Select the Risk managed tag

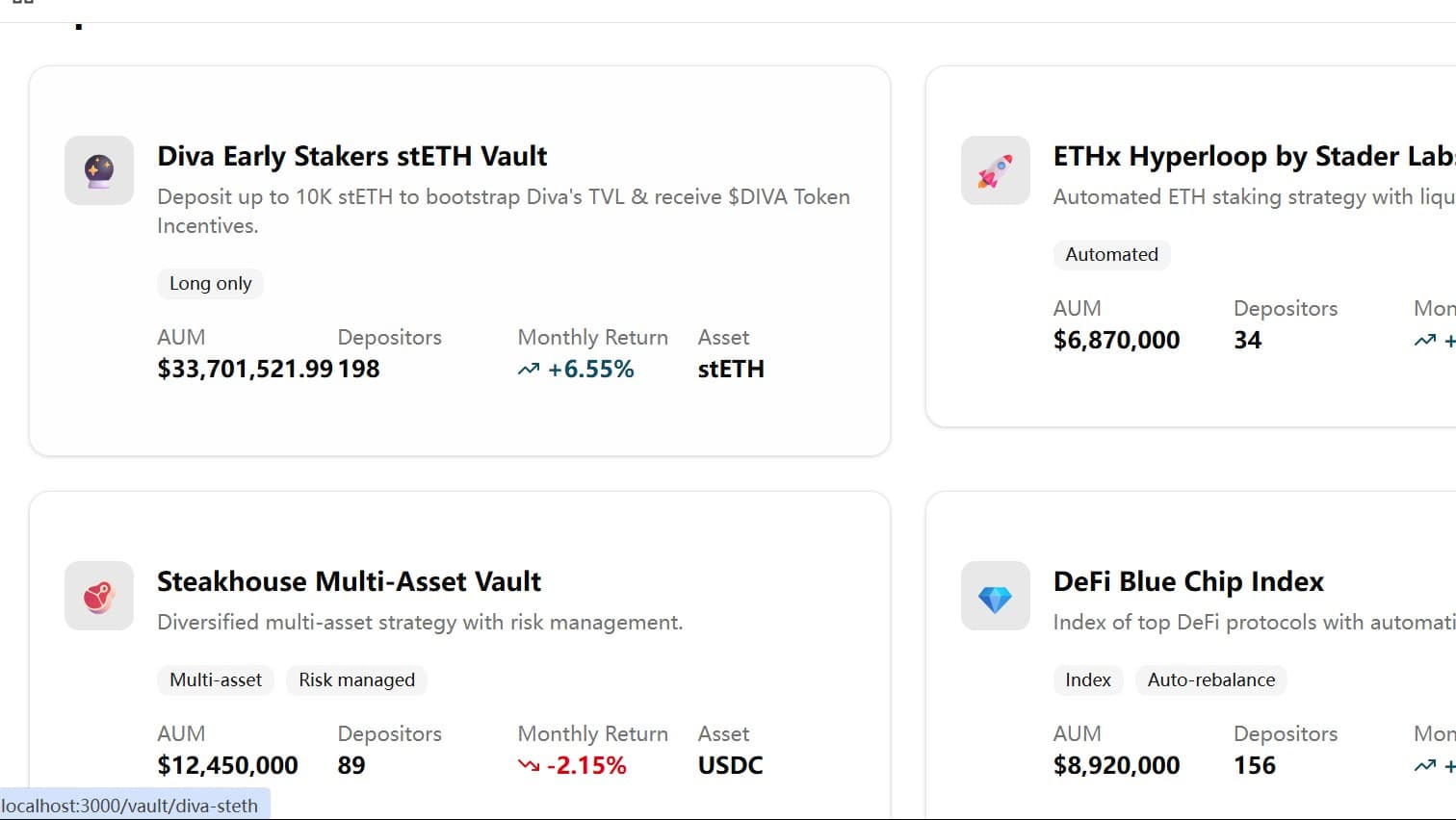[356, 680]
